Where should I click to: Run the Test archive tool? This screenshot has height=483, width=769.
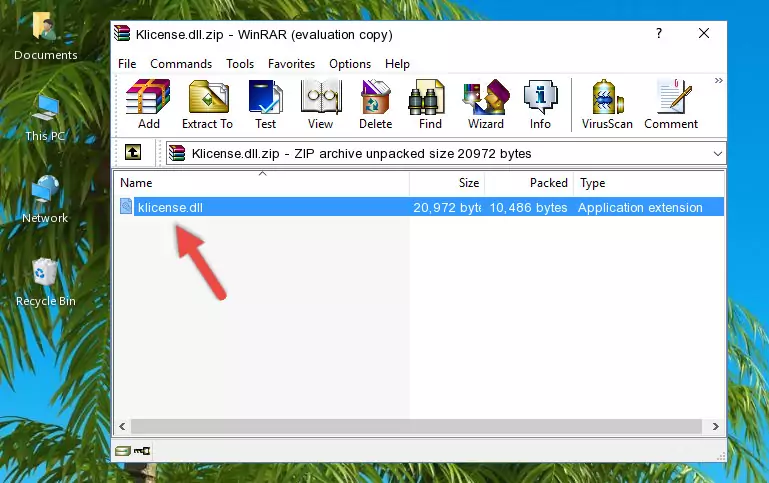coord(265,104)
